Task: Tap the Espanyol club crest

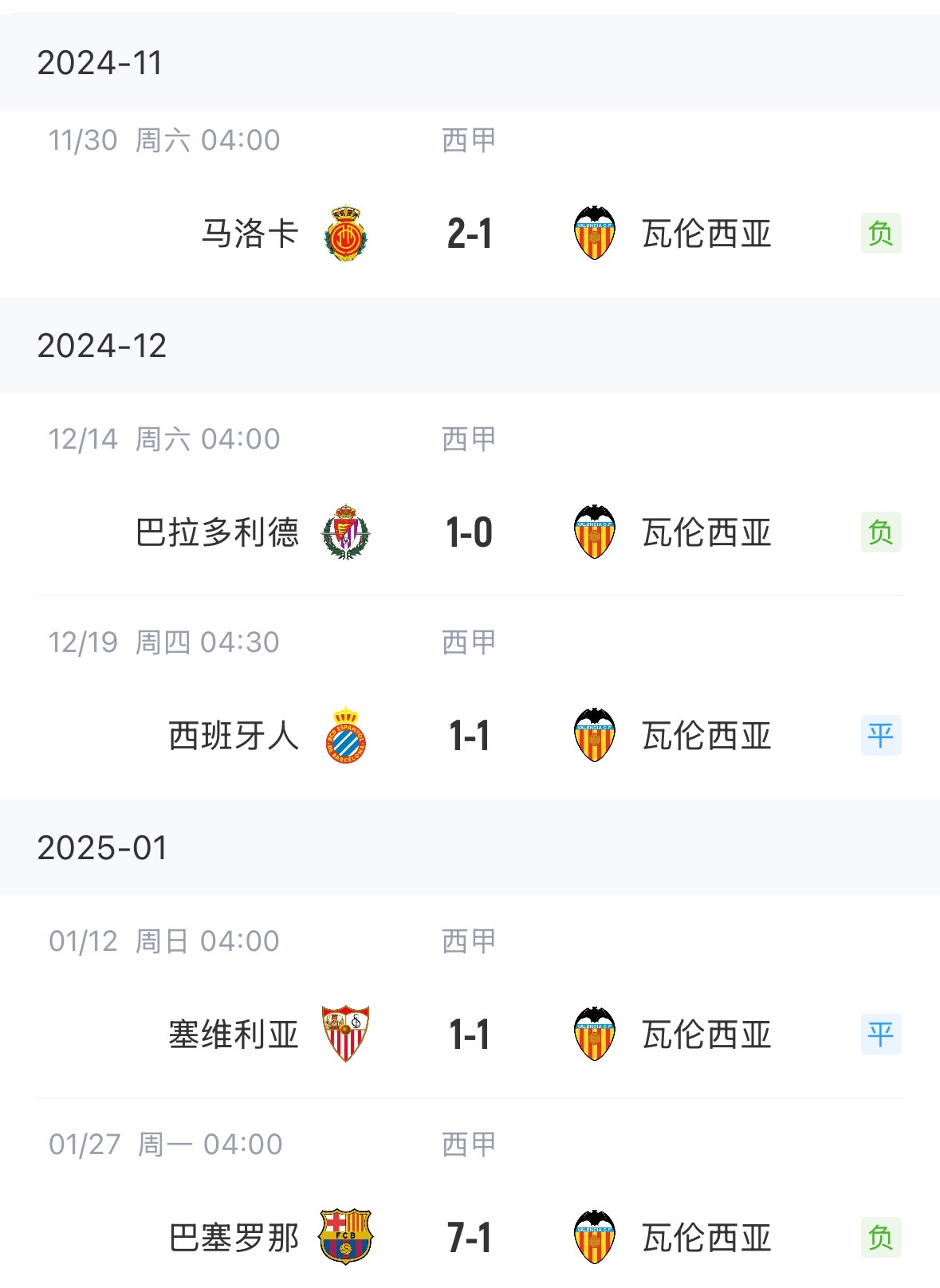Action: coord(346,736)
